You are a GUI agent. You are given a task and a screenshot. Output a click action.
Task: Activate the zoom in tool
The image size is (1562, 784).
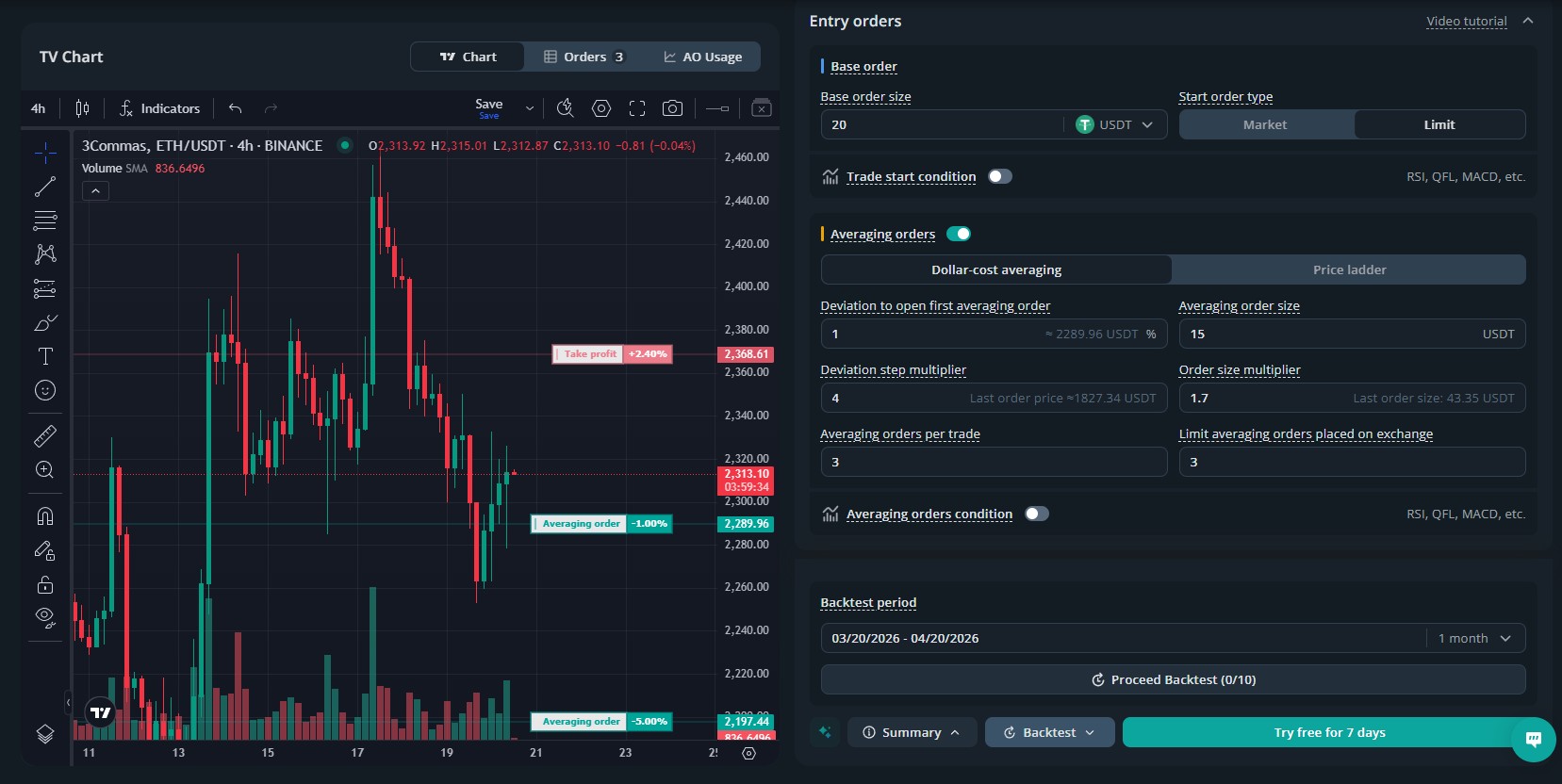(x=45, y=469)
